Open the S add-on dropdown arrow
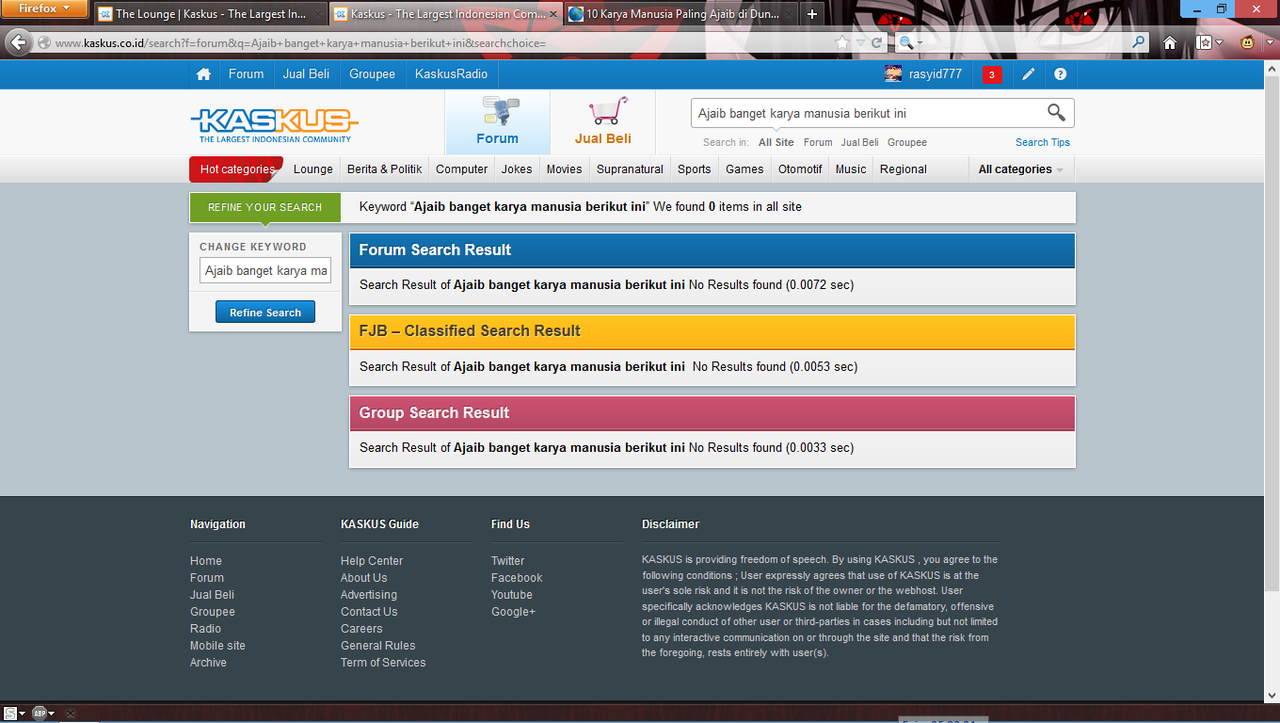1280x723 pixels. pos(22,714)
